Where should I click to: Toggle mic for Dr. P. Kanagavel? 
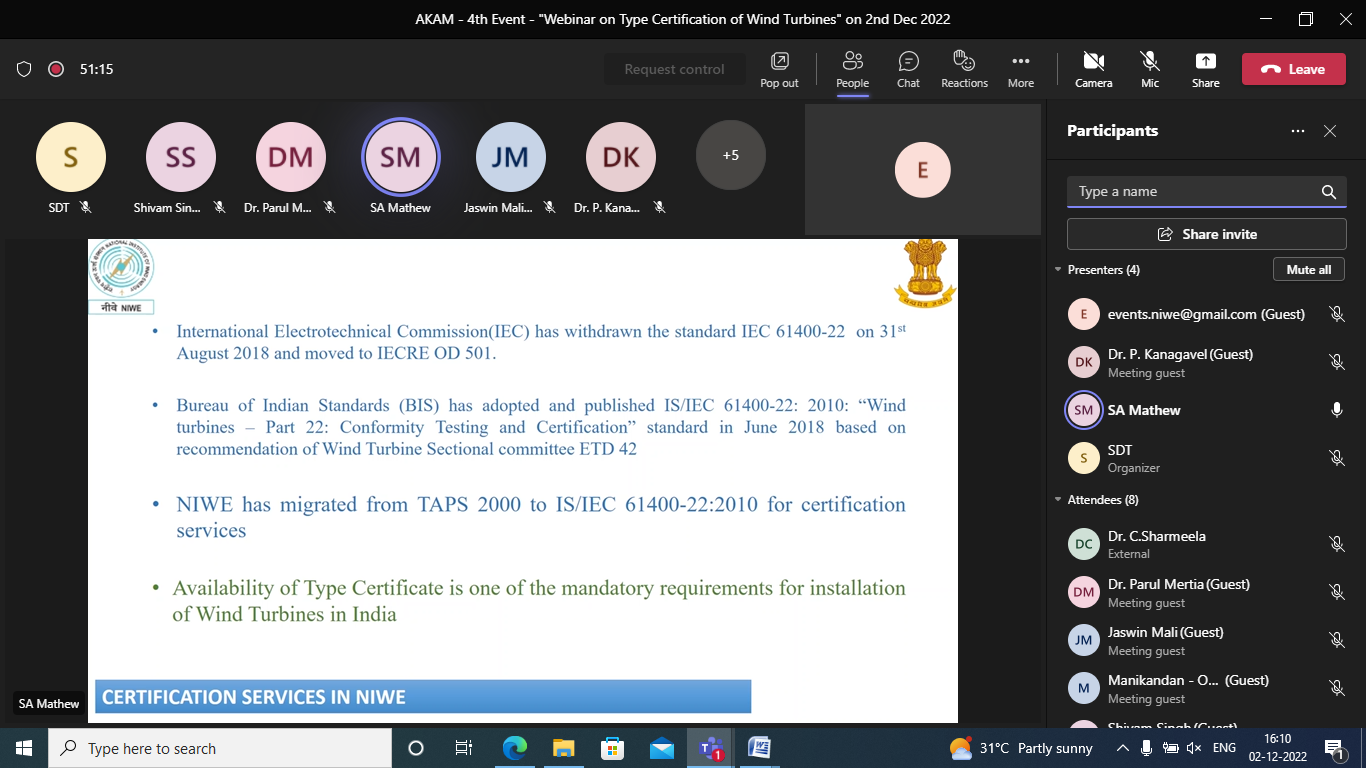coord(1336,362)
